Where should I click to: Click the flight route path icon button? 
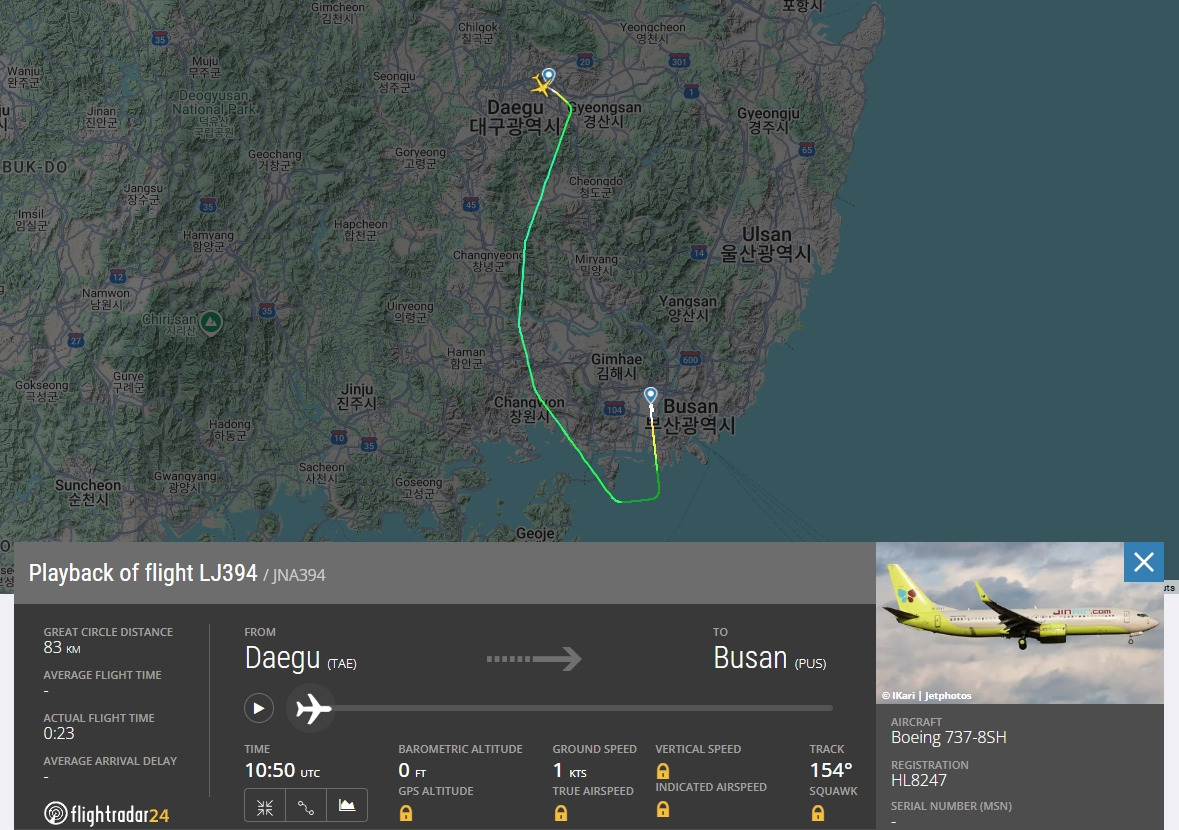[x=306, y=807]
